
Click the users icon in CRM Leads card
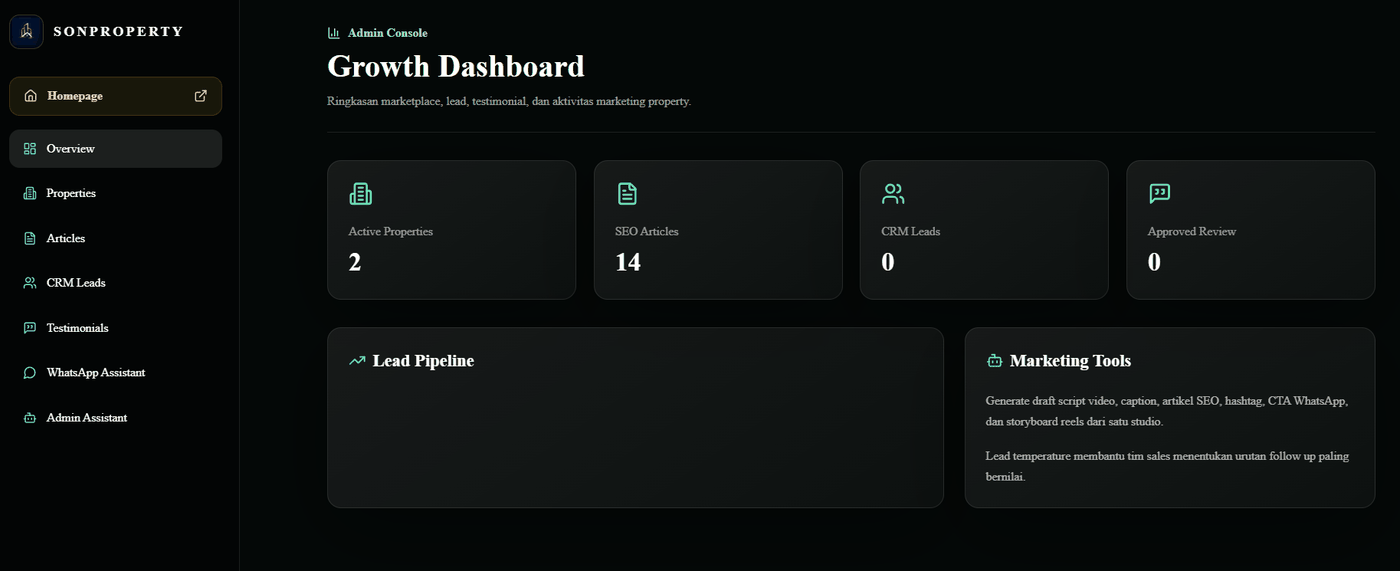pos(893,194)
